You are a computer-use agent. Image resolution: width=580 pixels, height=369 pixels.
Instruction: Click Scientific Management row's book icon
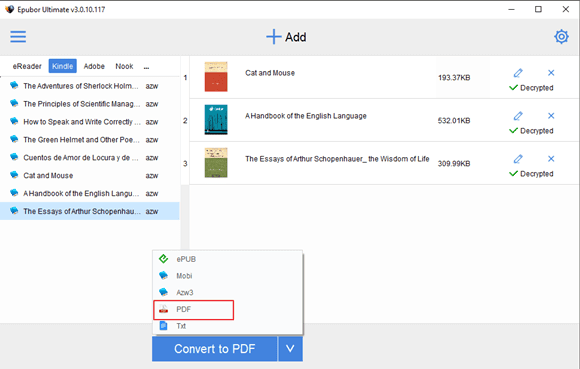tap(14, 103)
